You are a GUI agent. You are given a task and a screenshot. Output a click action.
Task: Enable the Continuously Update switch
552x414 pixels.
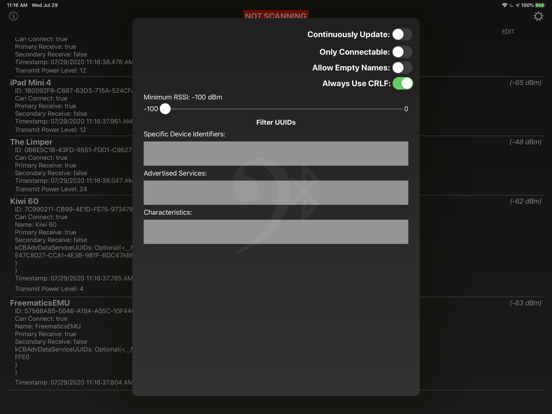point(402,34)
